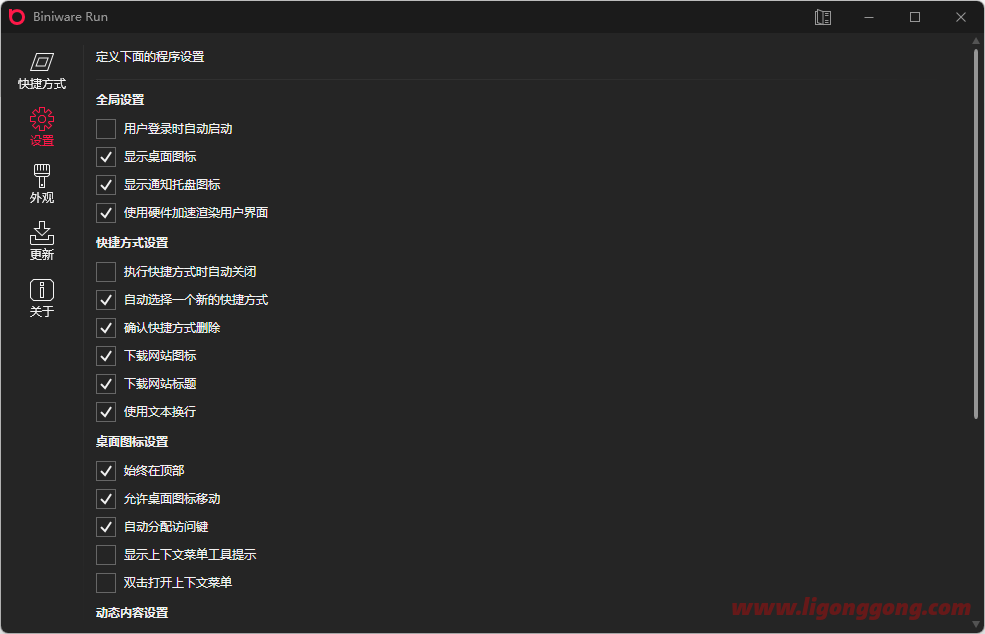
Task: Click the Biniware Run logo icon
Action: (17, 17)
